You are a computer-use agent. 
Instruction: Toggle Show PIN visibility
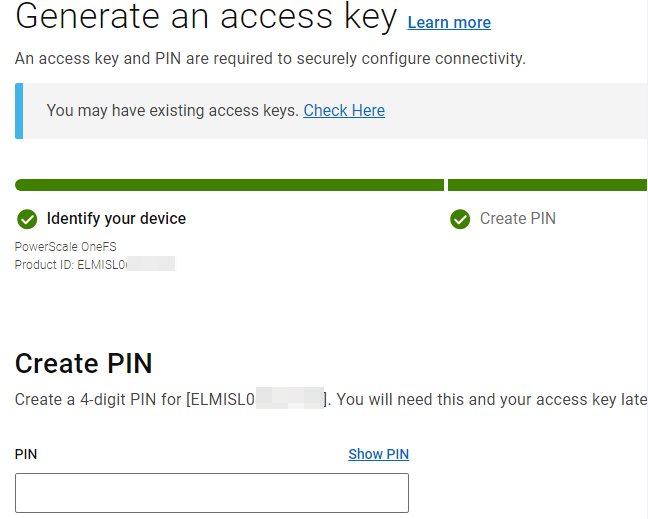coord(378,454)
